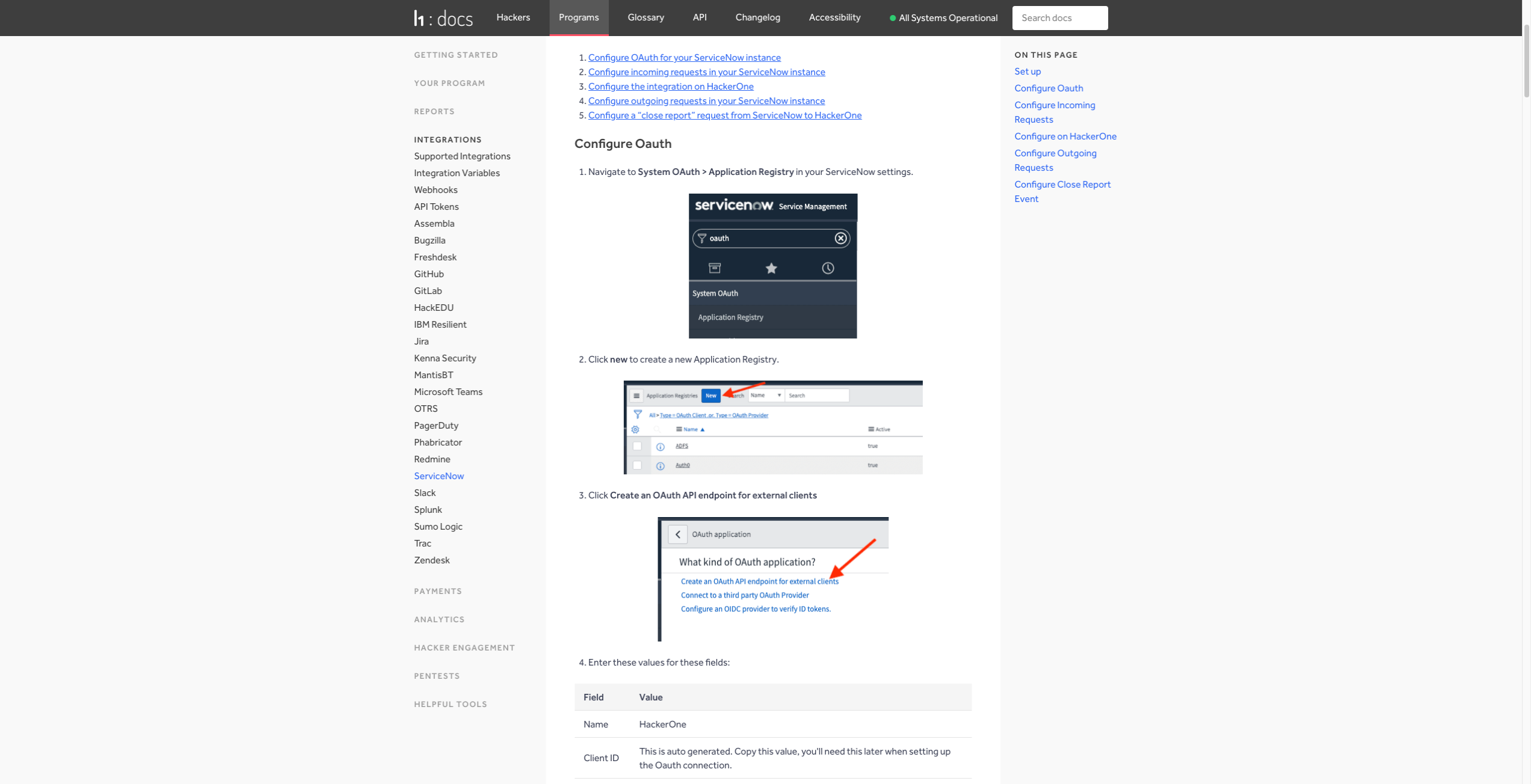
Task: Open the Kenna Security page
Action: click(445, 358)
